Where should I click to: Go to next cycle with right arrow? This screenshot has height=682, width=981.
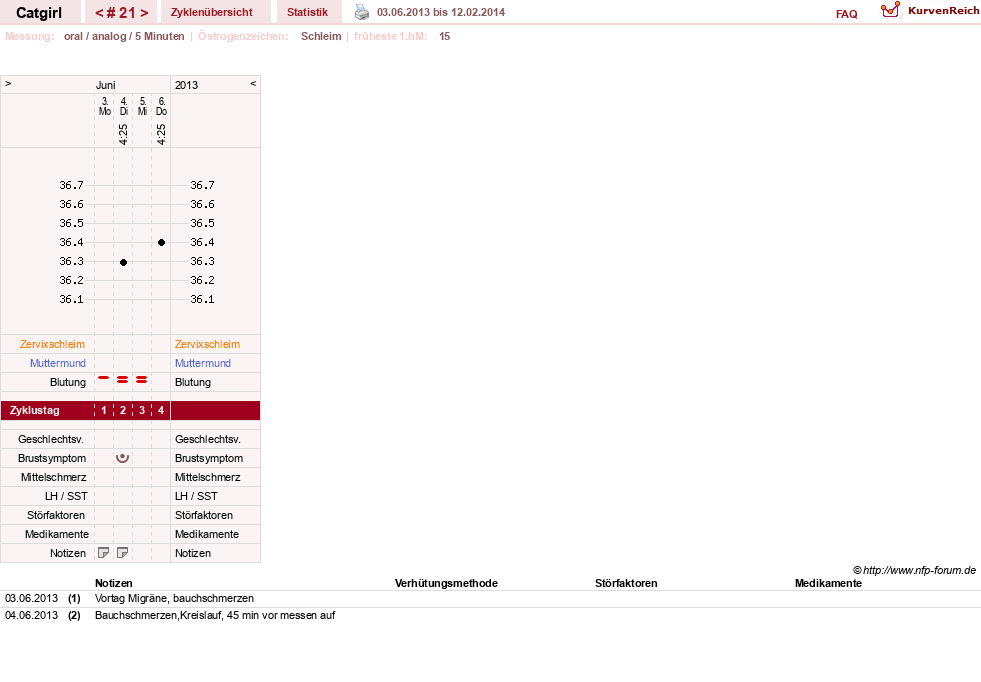[145, 13]
